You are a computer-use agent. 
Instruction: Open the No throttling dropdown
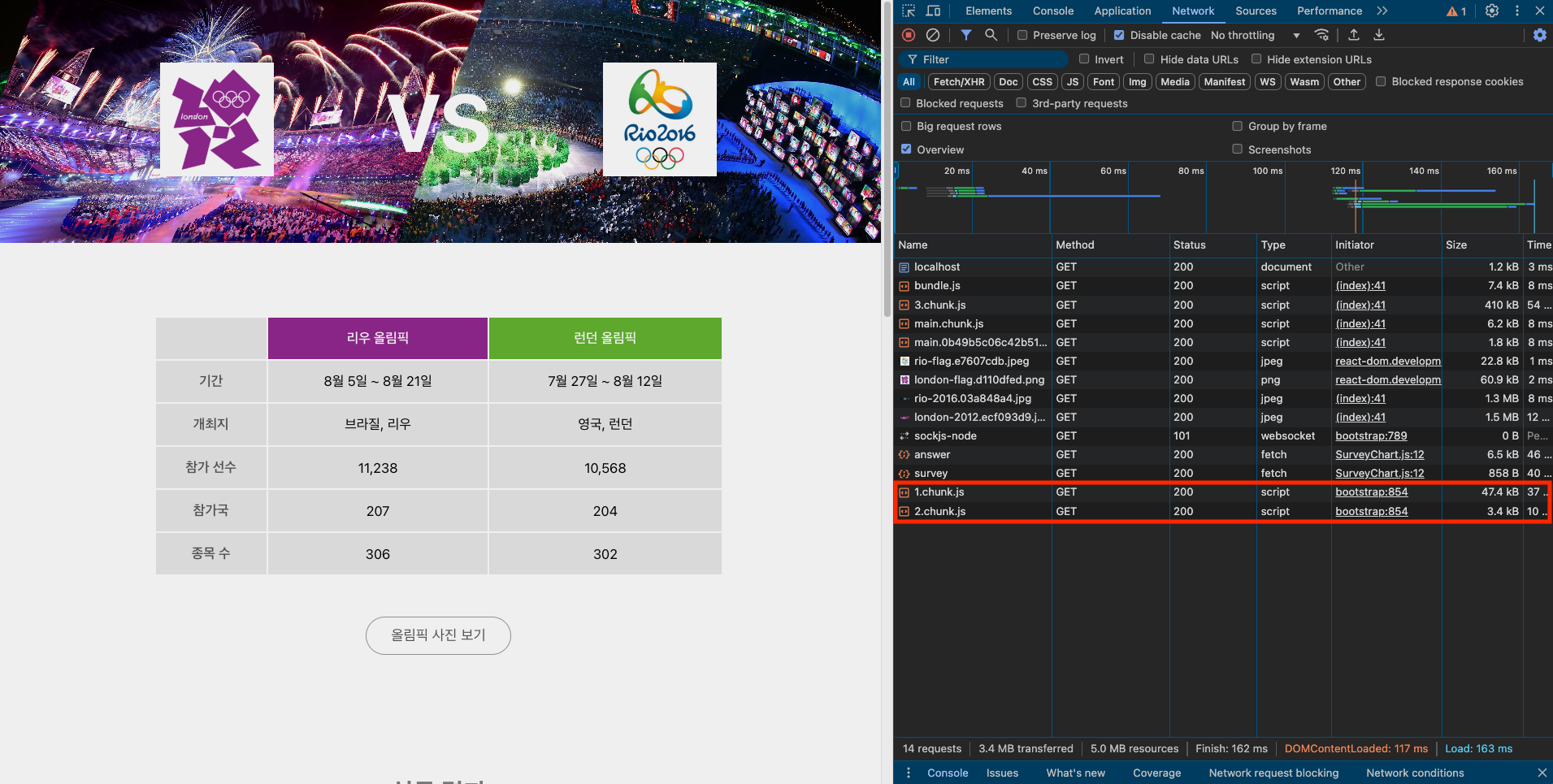(1255, 35)
